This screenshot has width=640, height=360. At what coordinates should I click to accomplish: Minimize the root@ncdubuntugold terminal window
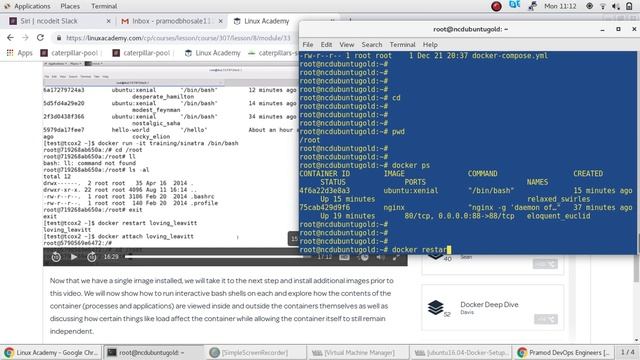(x=602, y=29)
